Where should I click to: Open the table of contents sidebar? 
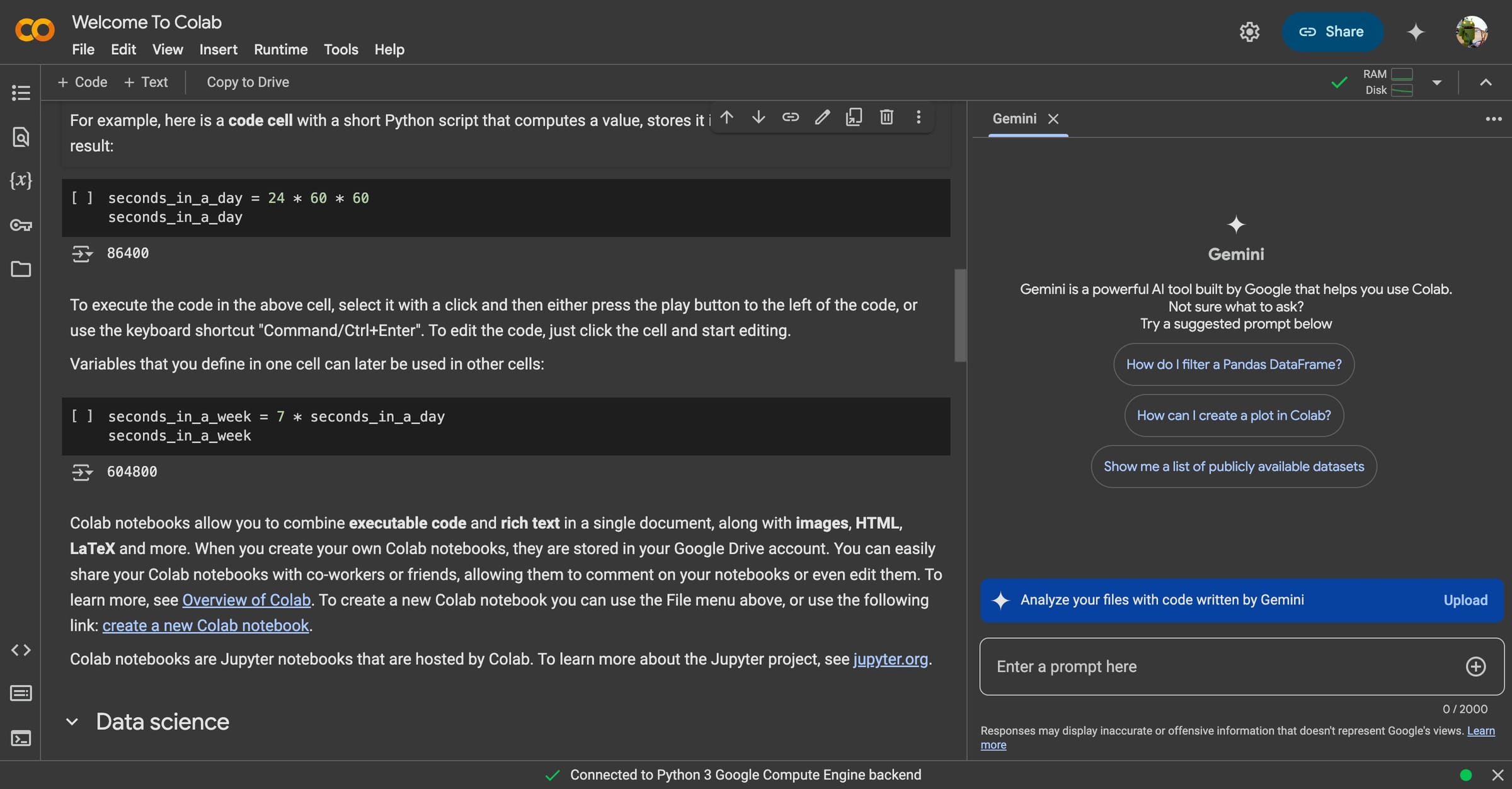pyautogui.click(x=21, y=93)
